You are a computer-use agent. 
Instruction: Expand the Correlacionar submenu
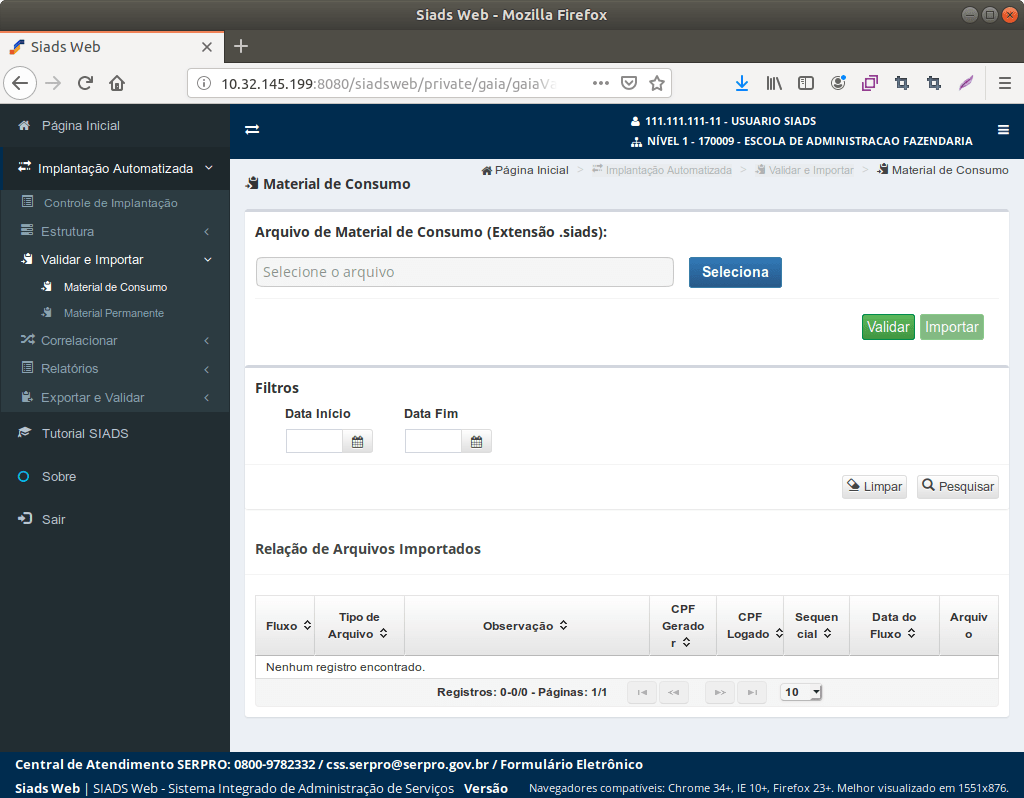(115, 340)
